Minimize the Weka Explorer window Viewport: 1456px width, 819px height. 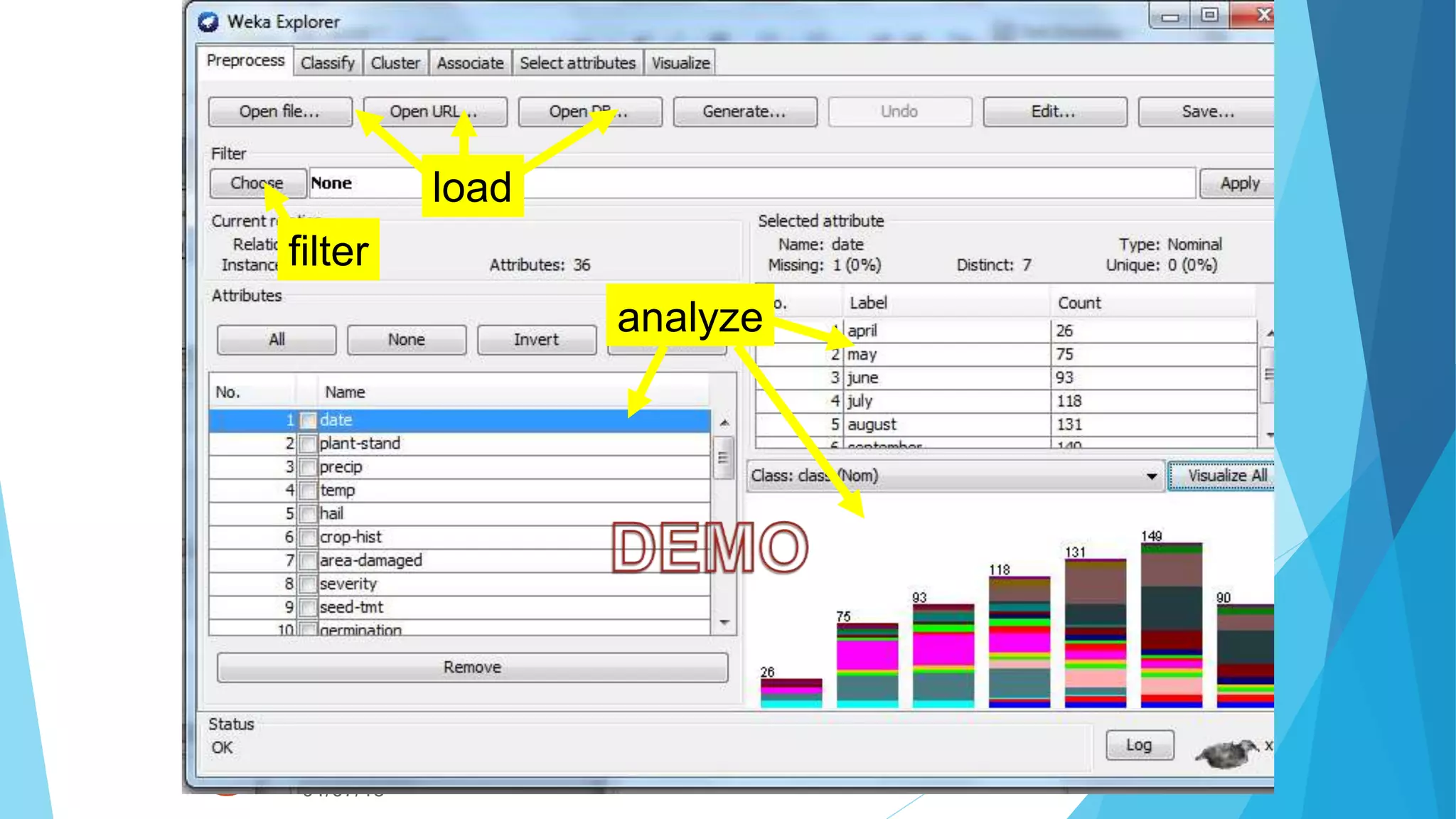(1170, 16)
